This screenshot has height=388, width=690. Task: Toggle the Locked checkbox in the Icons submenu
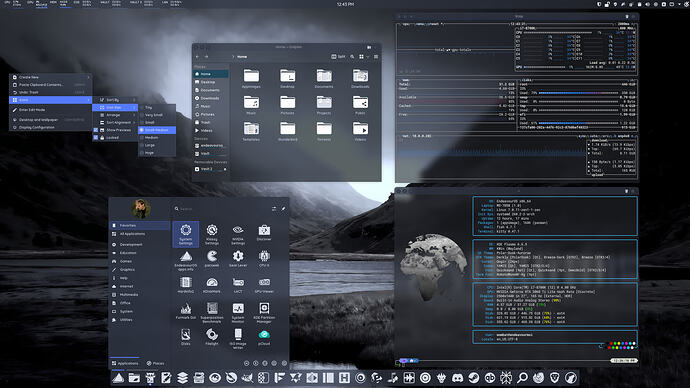pyautogui.click(x=95, y=138)
